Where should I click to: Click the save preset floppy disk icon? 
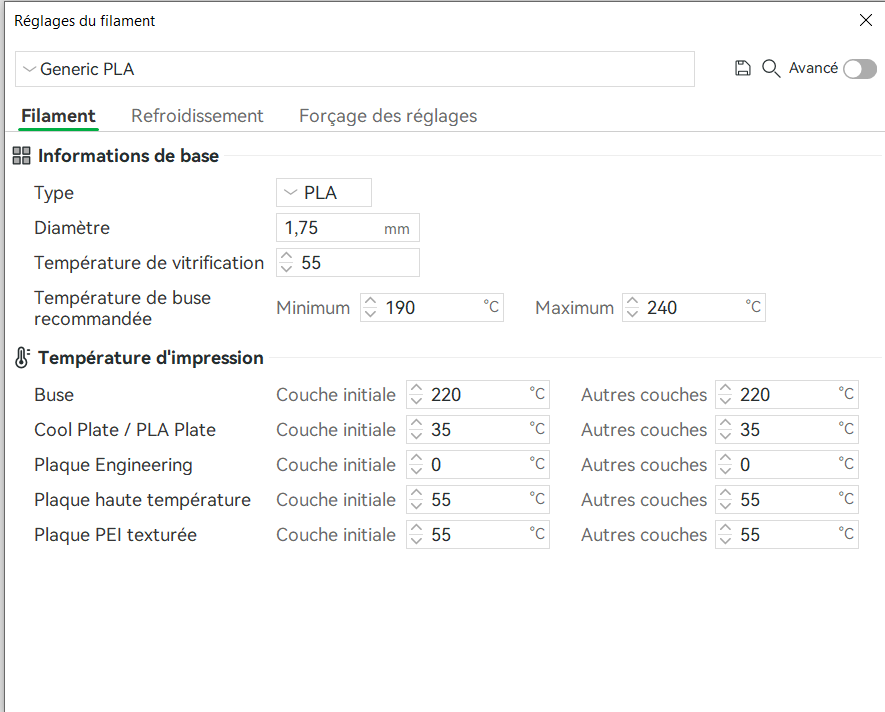pyautogui.click(x=742, y=68)
